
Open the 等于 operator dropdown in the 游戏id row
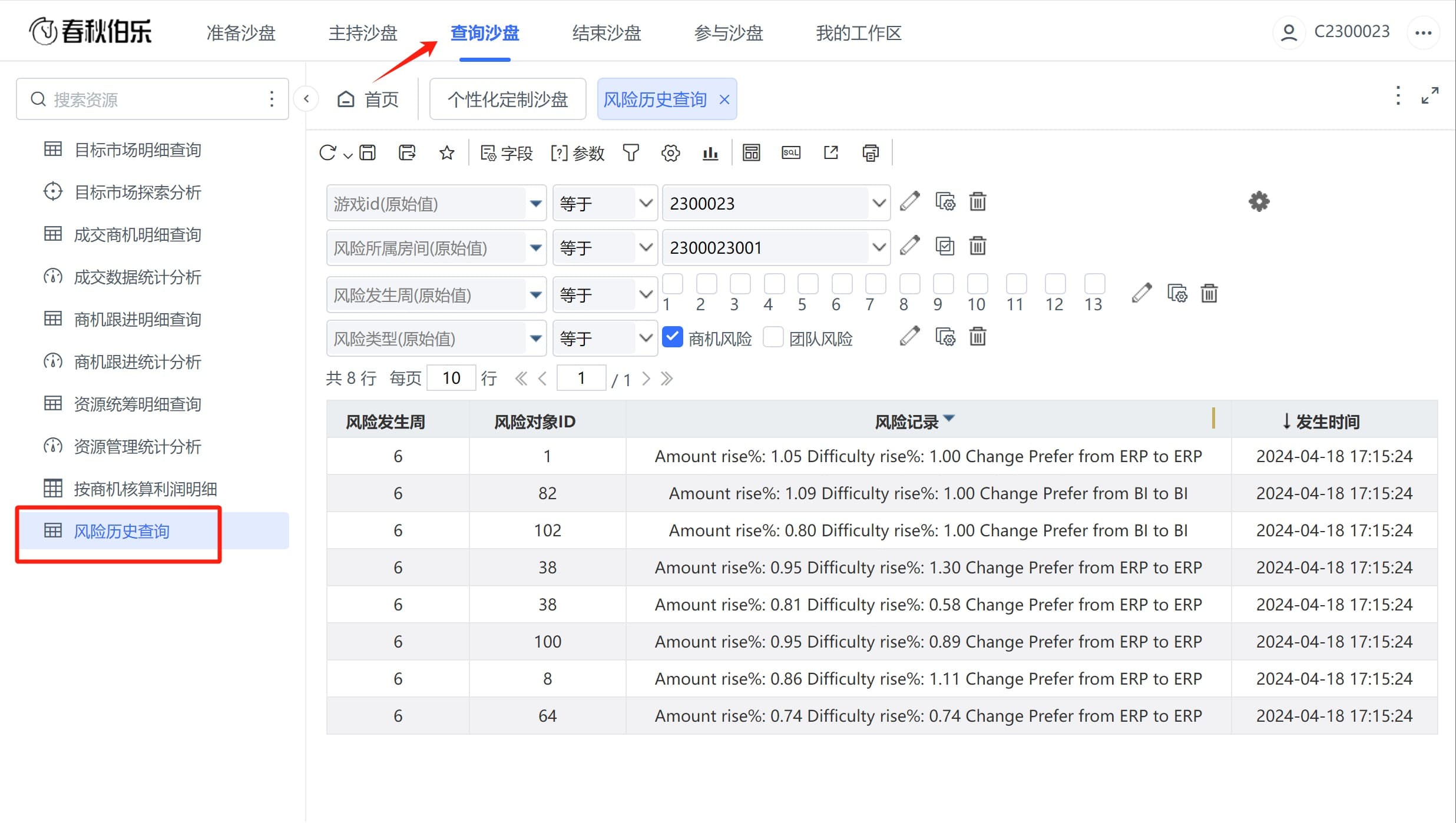605,204
